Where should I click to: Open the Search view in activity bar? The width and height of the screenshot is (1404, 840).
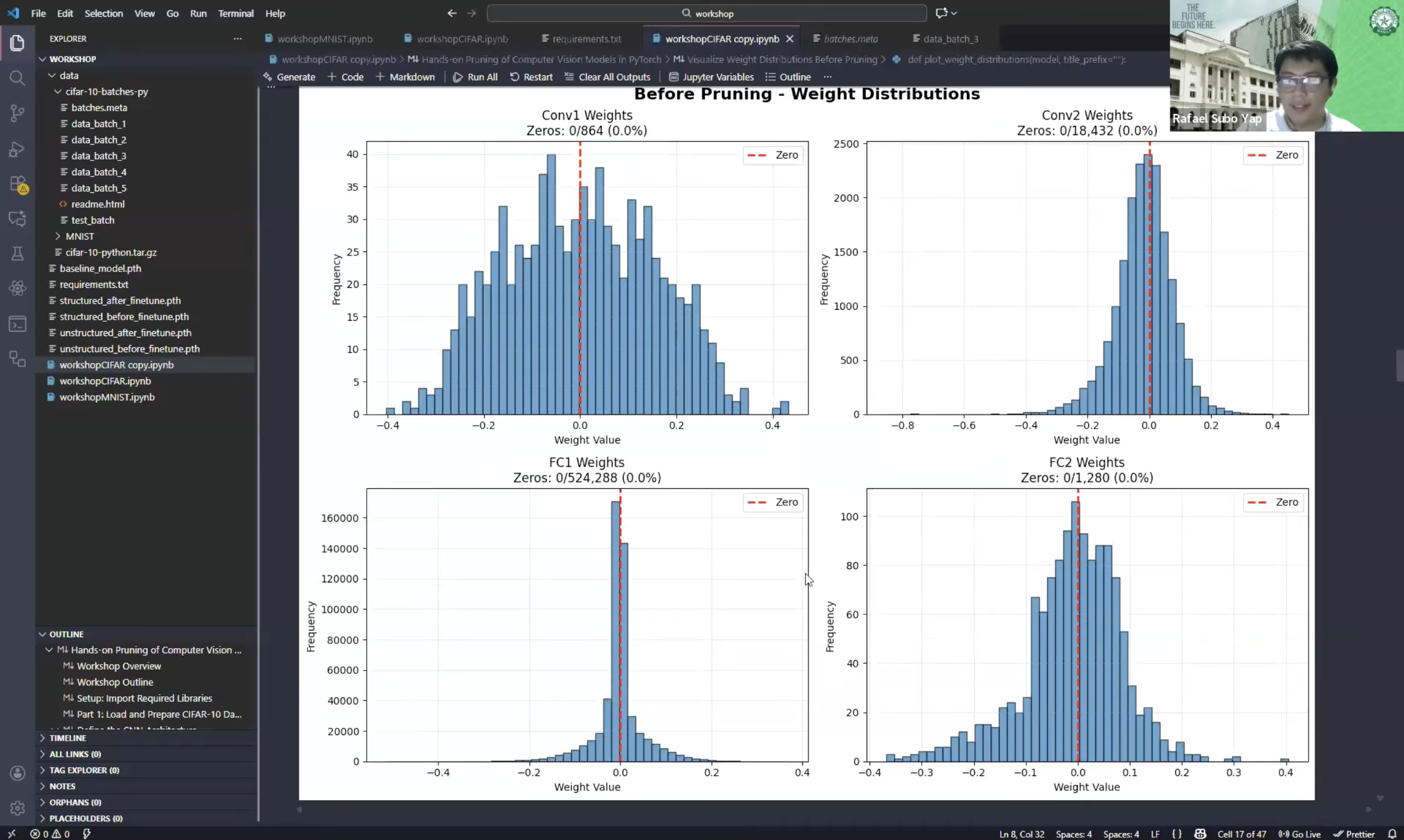click(x=17, y=78)
